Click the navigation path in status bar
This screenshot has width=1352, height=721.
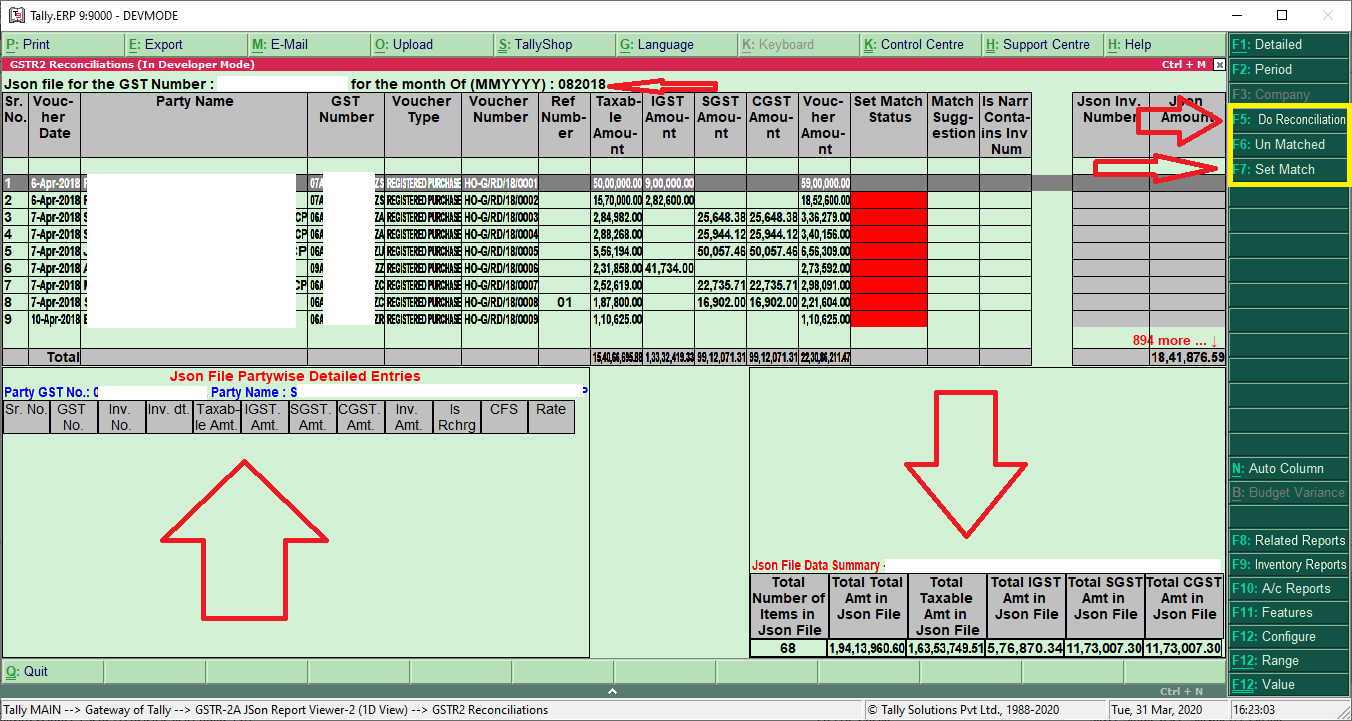pyautogui.click(x=276, y=710)
